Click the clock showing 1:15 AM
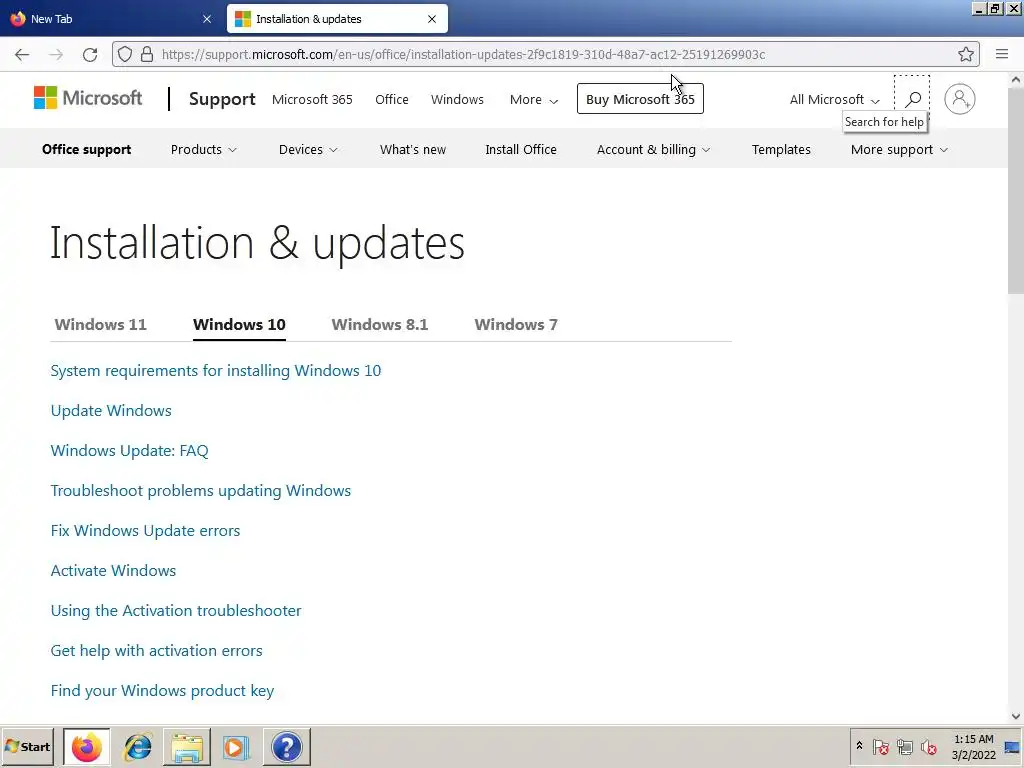This screenshot has height=768, width=1024. 973,746
